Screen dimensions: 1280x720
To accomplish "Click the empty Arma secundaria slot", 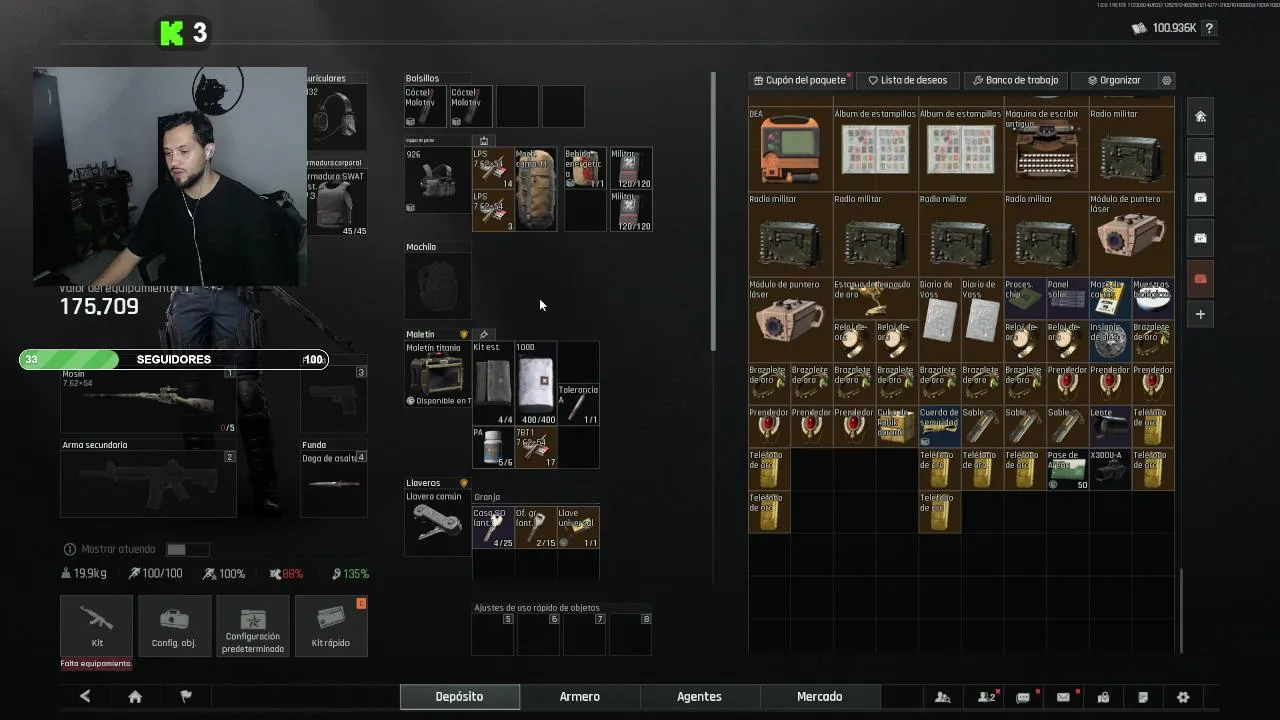I will click(x=148, y=484).
